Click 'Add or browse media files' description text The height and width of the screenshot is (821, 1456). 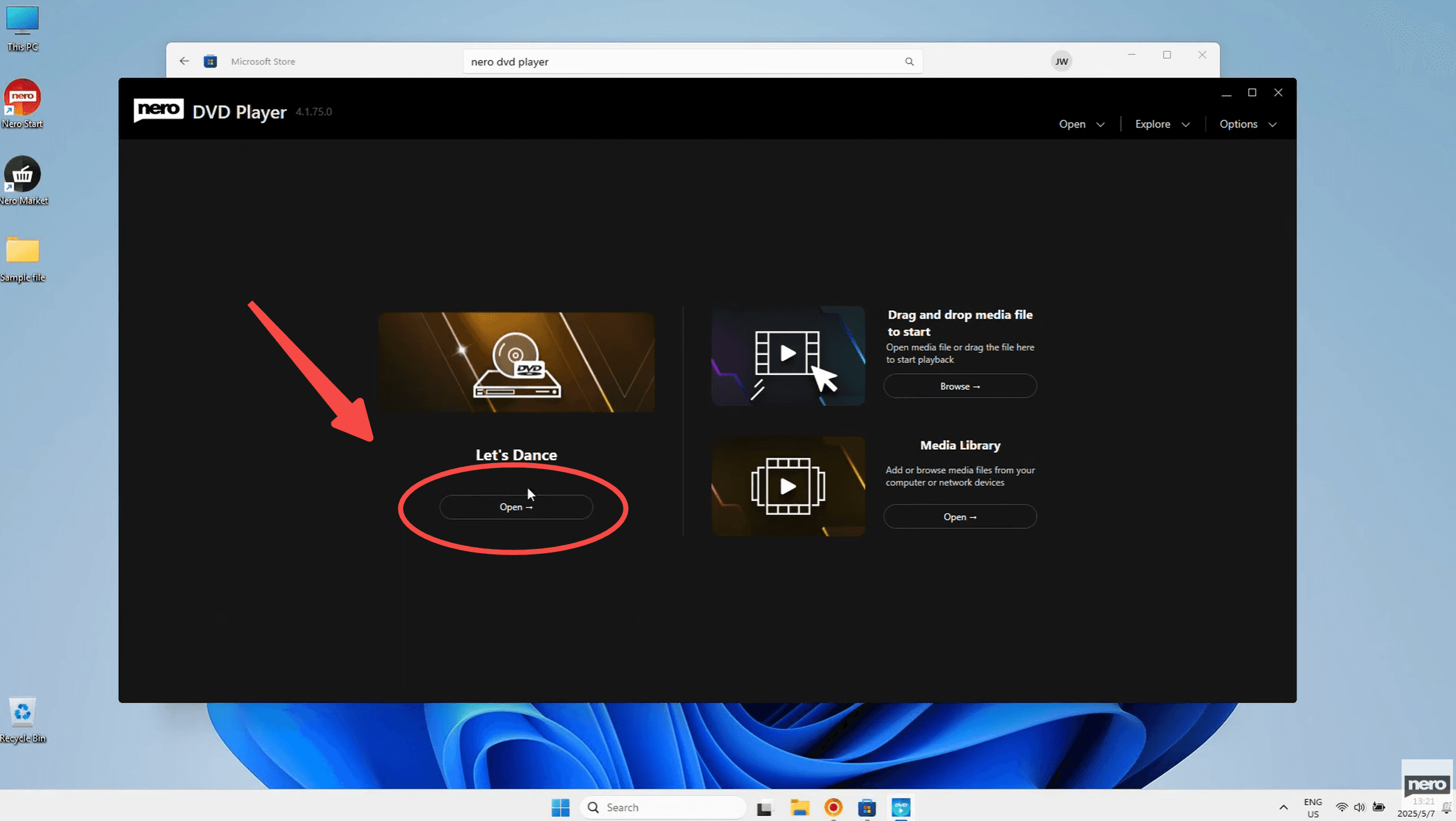click(960, 476)
